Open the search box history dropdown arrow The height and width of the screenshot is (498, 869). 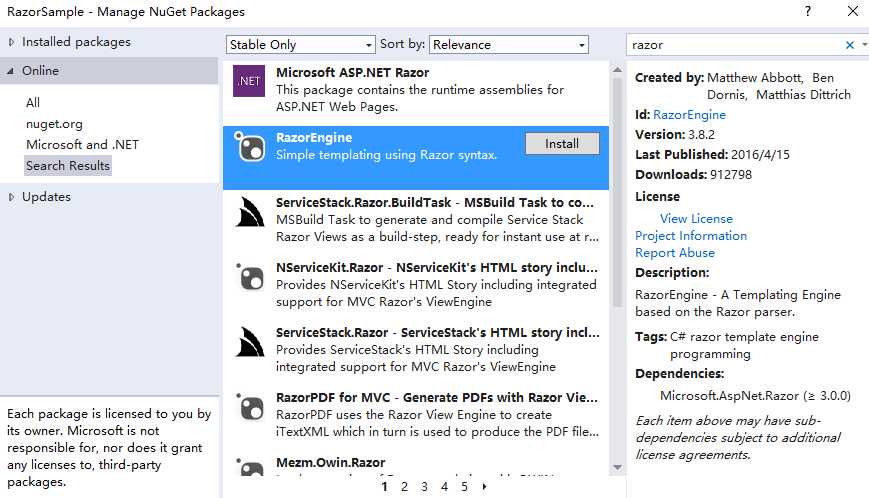(864, 45)
